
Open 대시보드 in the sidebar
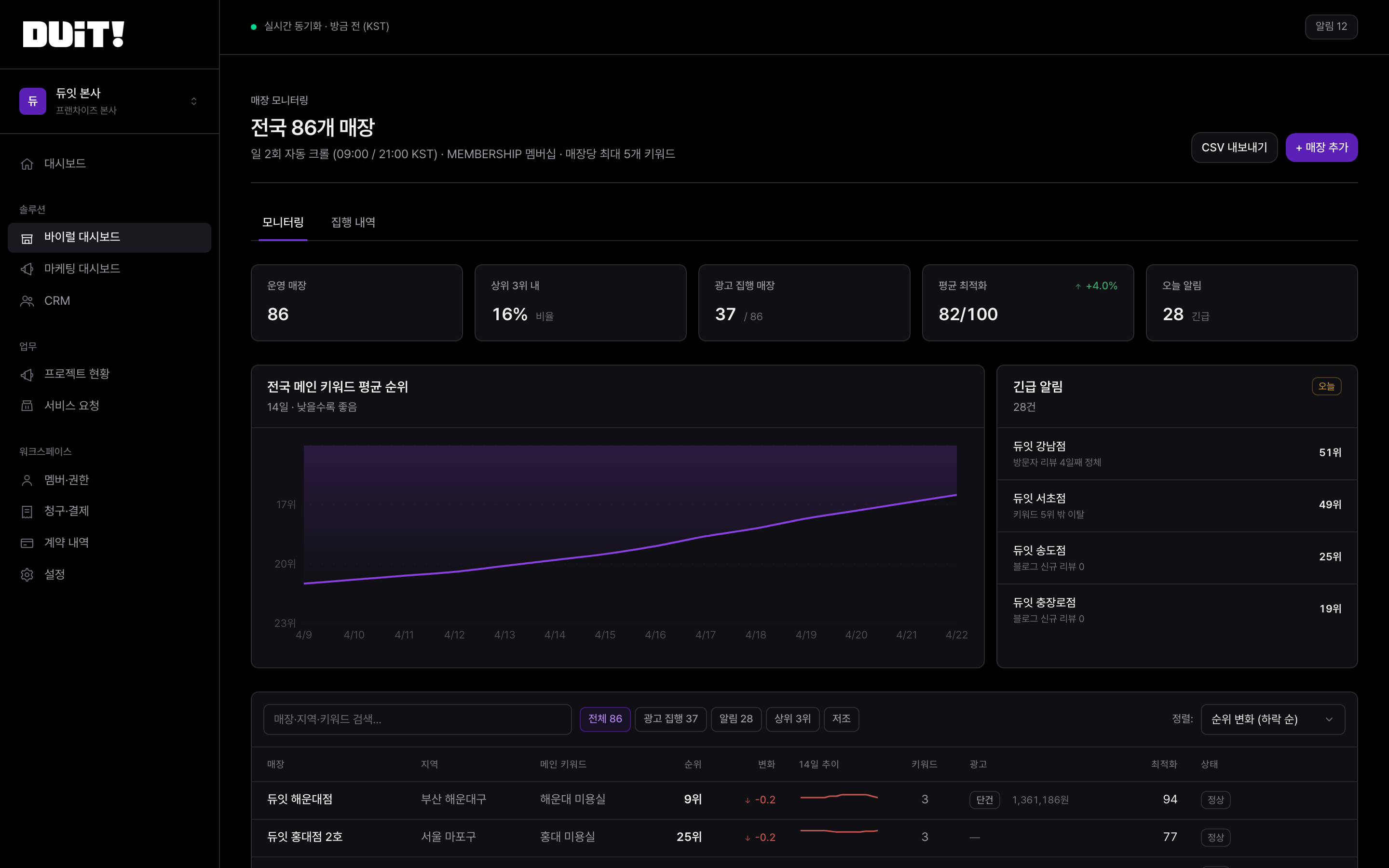pyautogui.click(x=109, y=164)
